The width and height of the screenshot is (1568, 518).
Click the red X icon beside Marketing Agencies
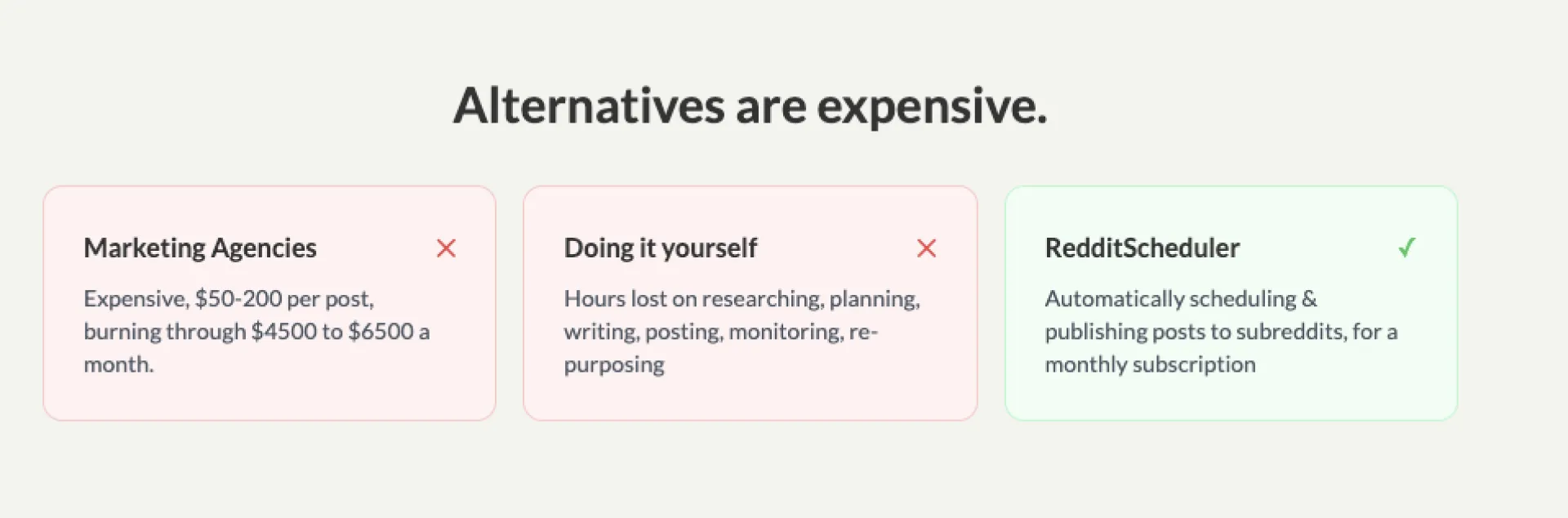pyautogui.click(x=446, y=248)
